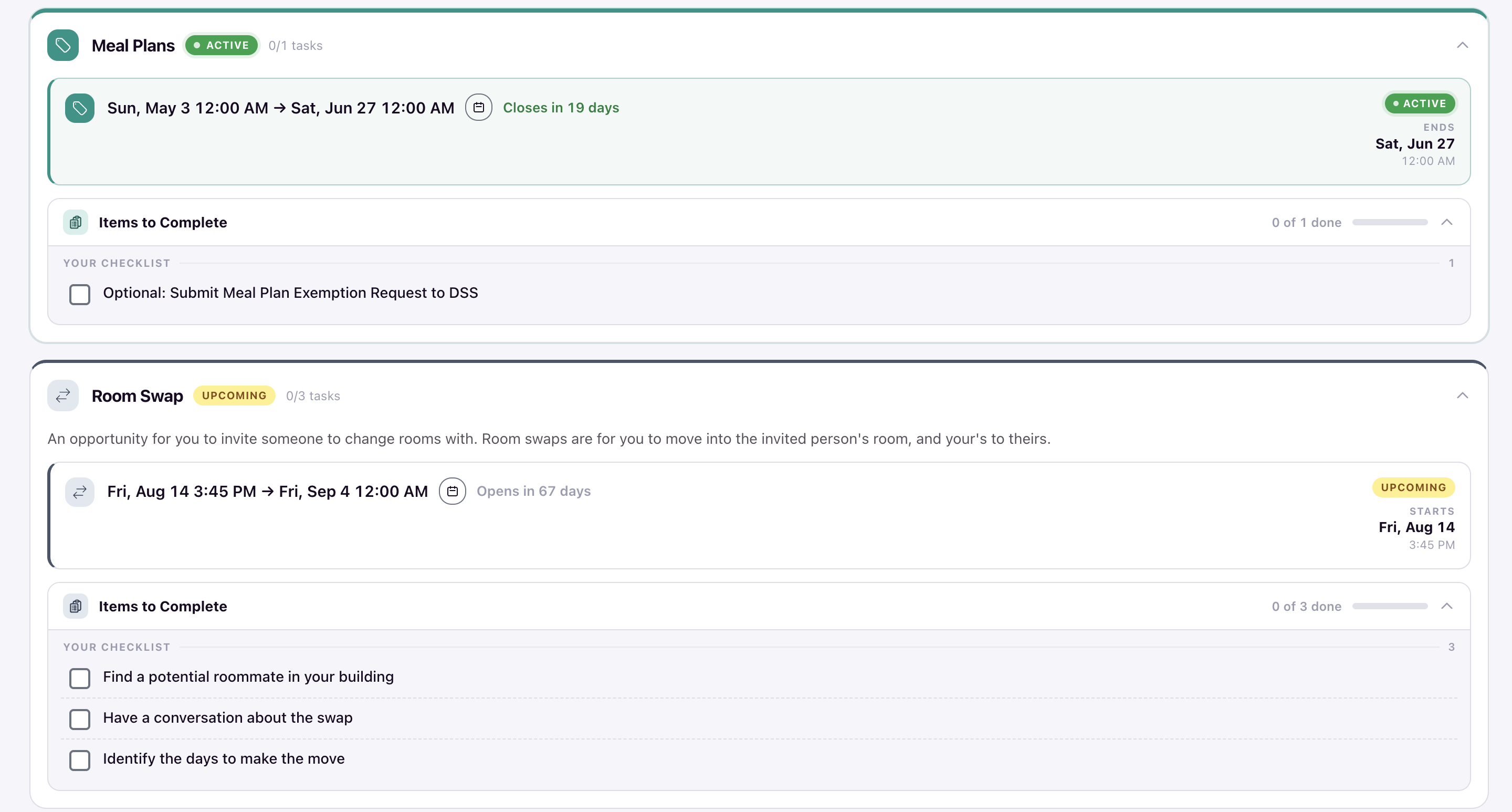1512x812 pixels.
Task: Check Identify the days to make the move
Action: [x=80, y=761]
